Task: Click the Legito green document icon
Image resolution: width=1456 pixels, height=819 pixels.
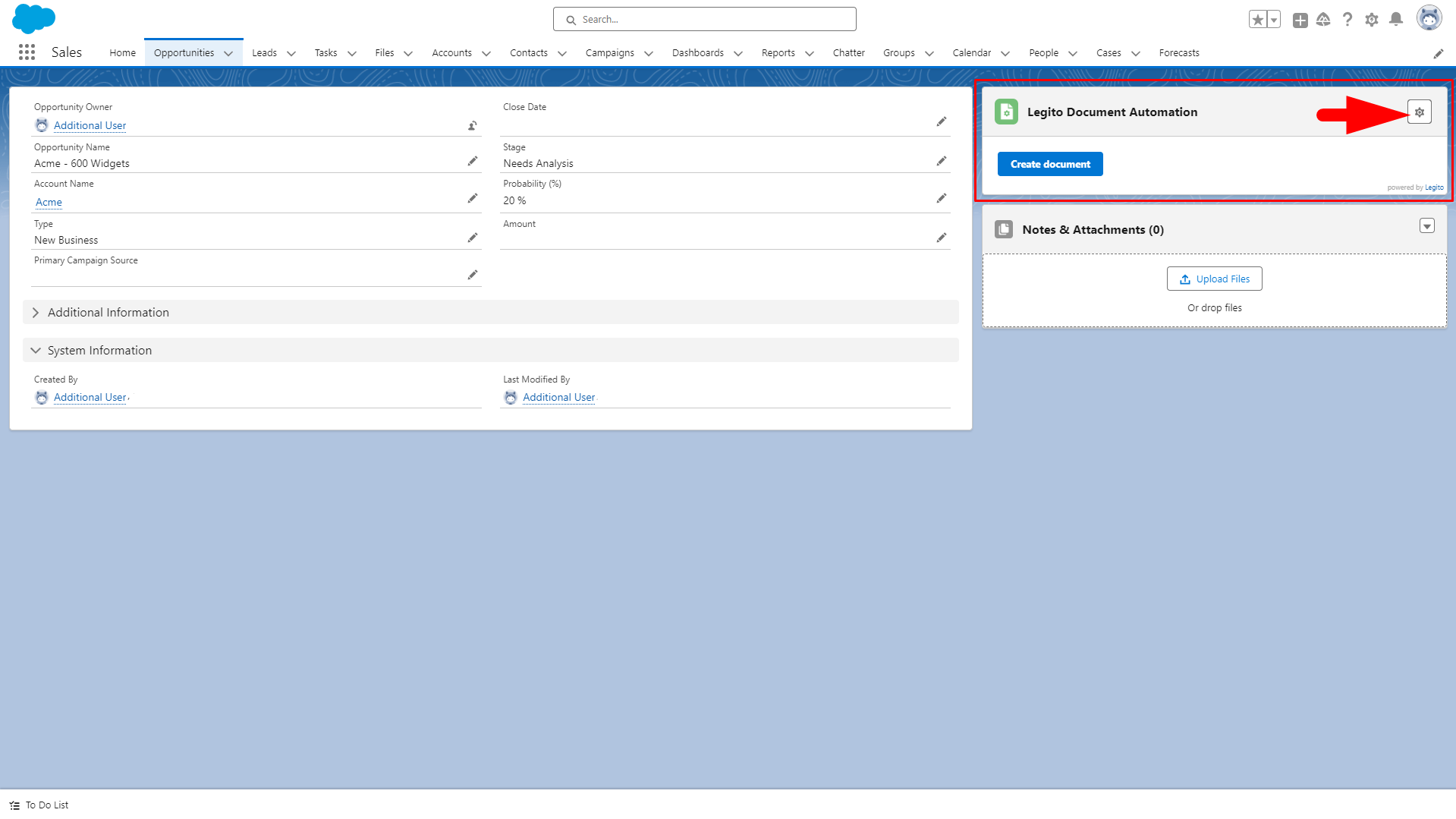Action: [1007, 112]
